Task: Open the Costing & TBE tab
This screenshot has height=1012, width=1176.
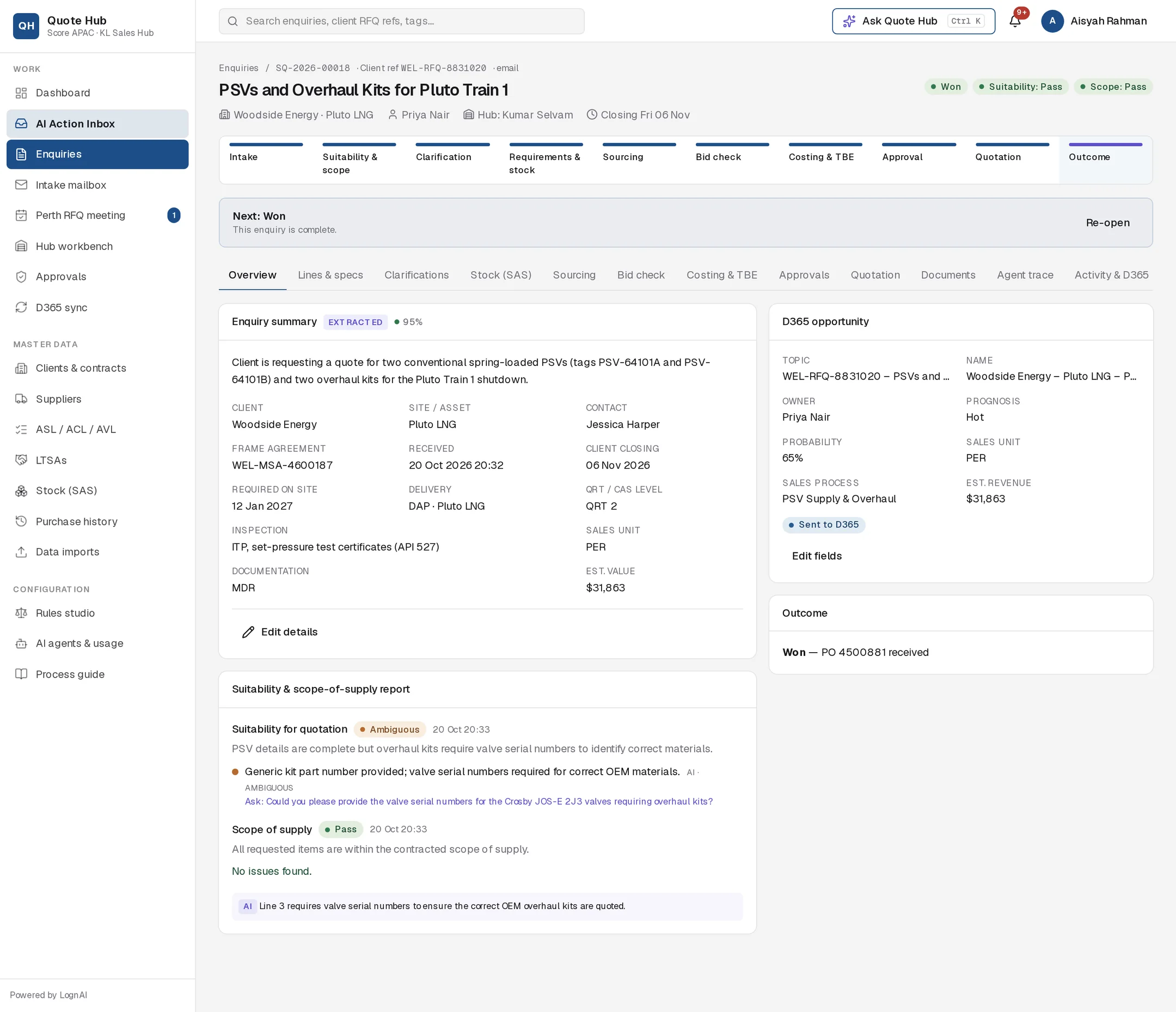Action: (721, 275)
